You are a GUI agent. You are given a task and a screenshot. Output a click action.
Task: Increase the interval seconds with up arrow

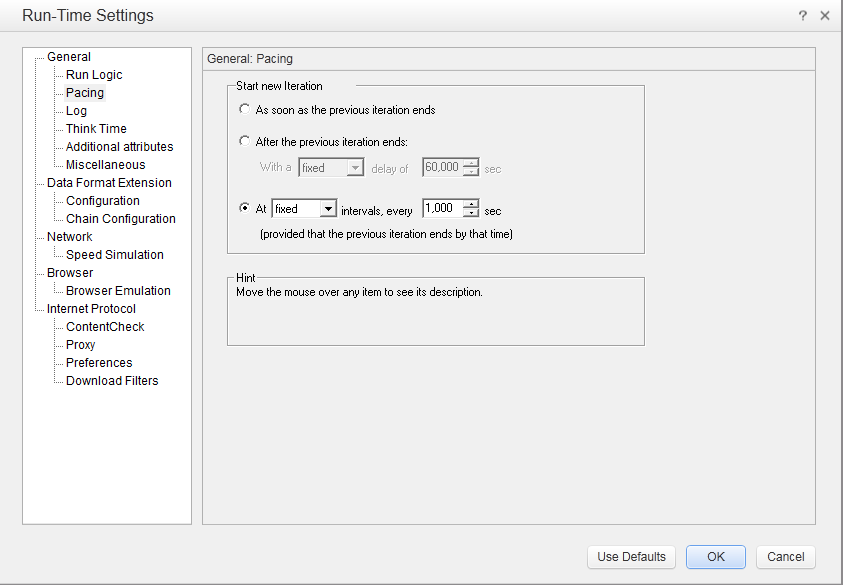coord(471,204)
